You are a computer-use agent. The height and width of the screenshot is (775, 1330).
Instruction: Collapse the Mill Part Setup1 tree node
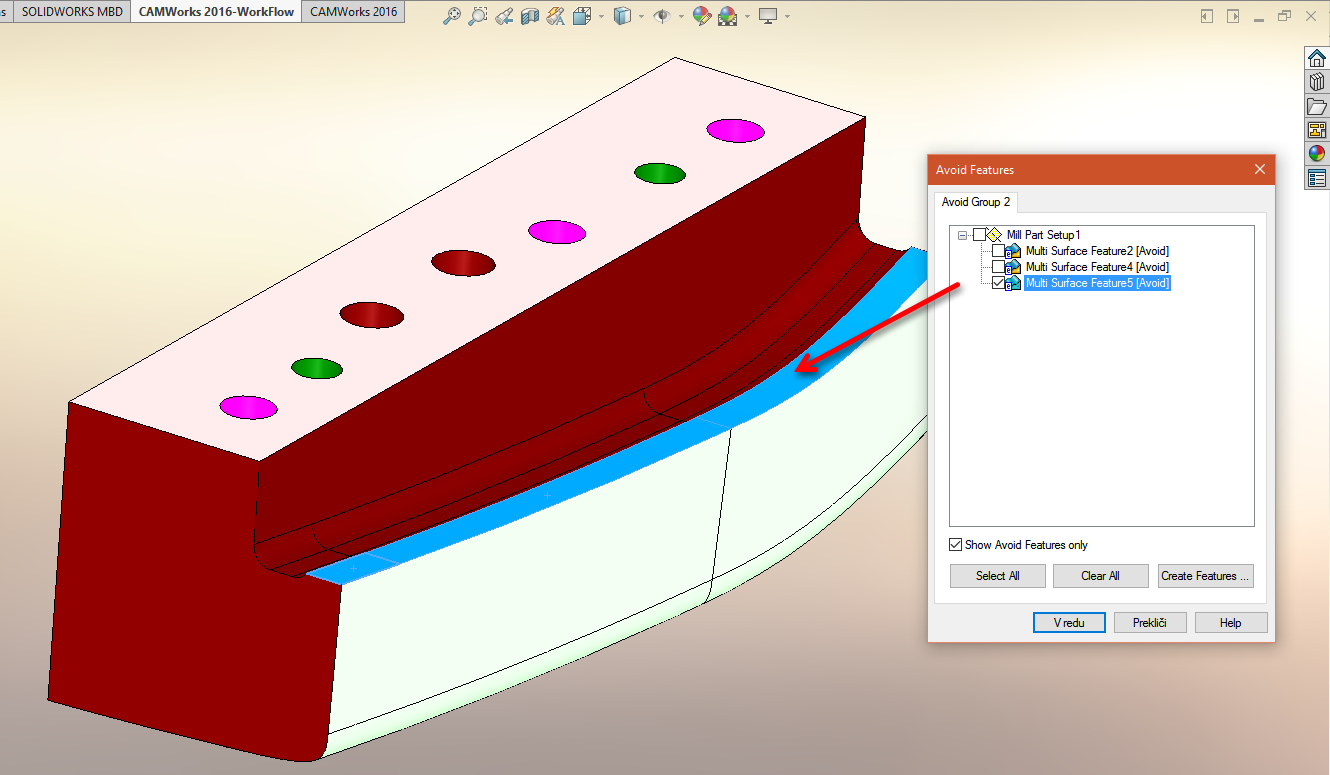(962, 235)
